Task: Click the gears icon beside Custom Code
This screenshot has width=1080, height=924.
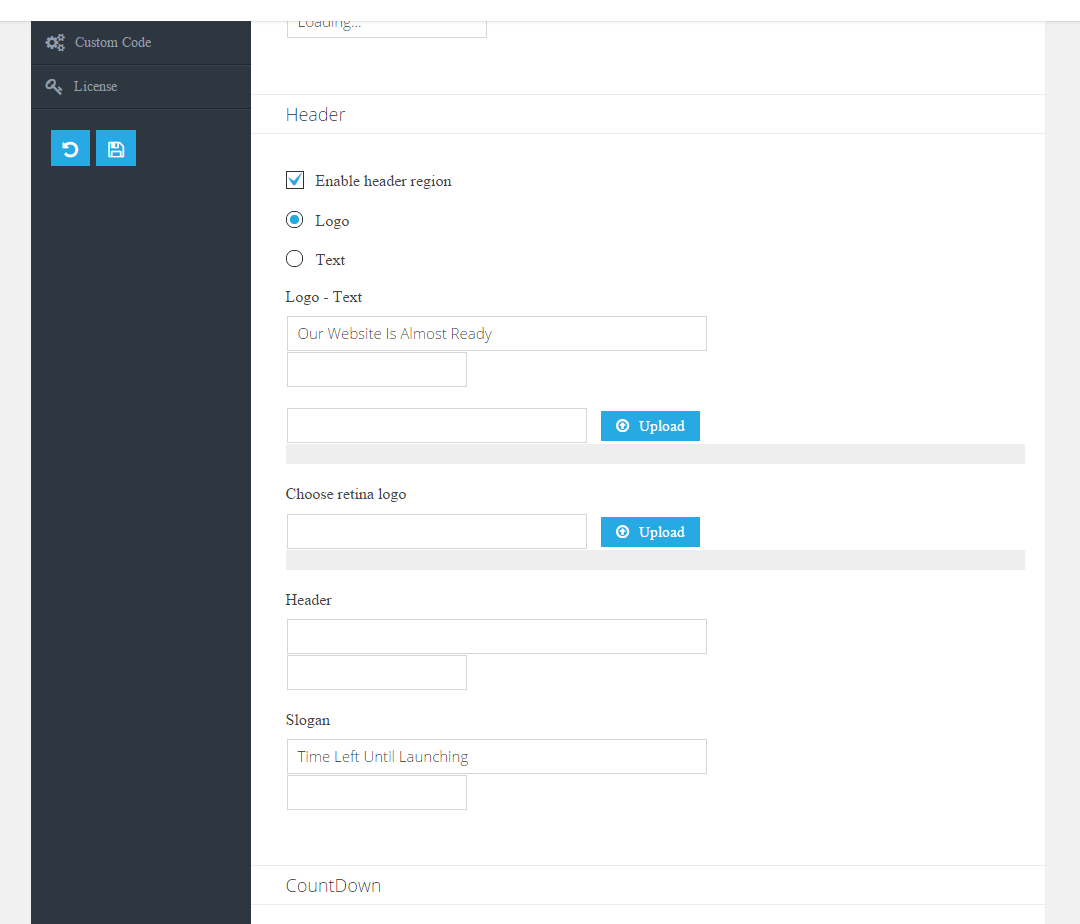Action: coord(55,42)
